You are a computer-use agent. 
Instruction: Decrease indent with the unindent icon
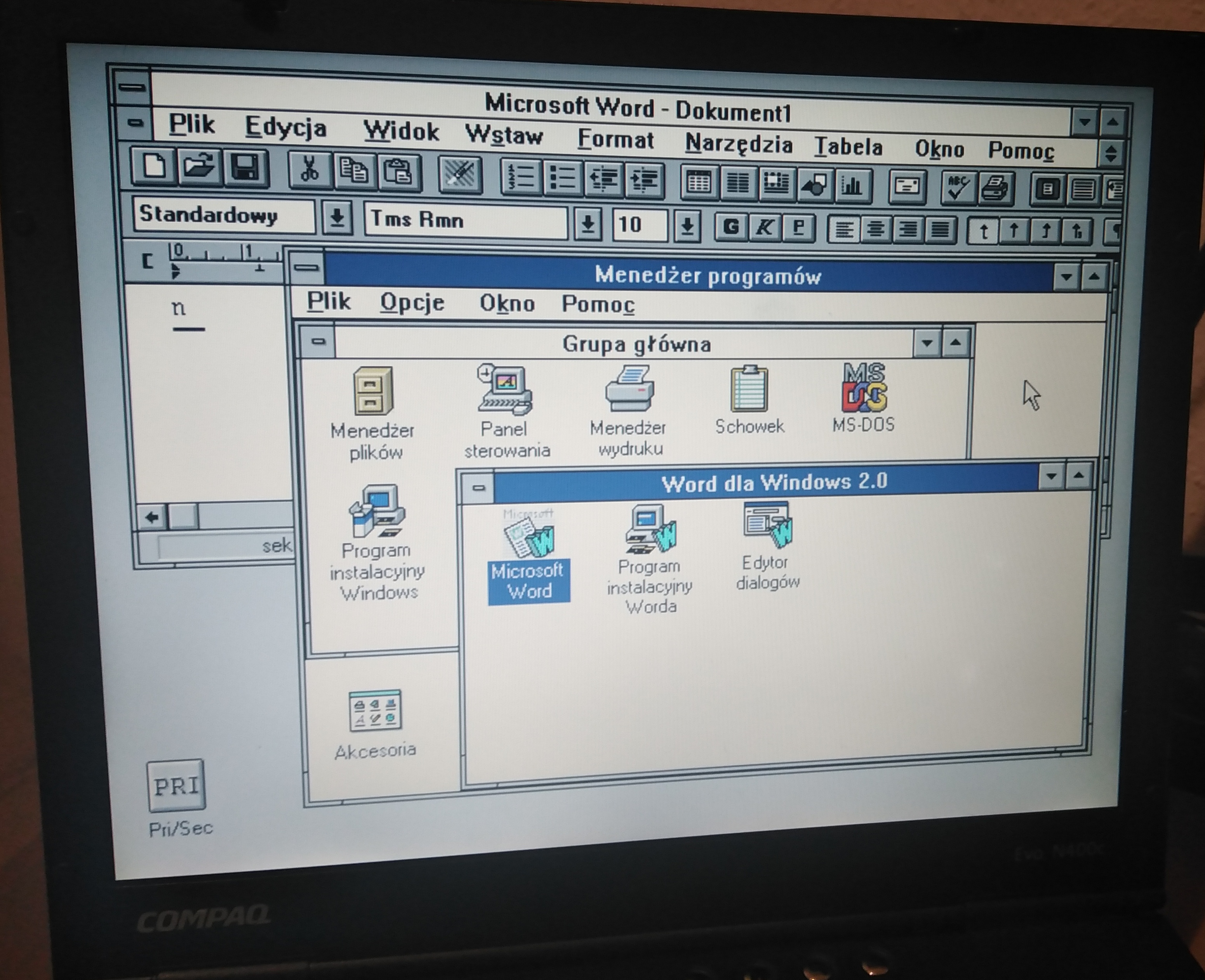[x=603, y=180]
